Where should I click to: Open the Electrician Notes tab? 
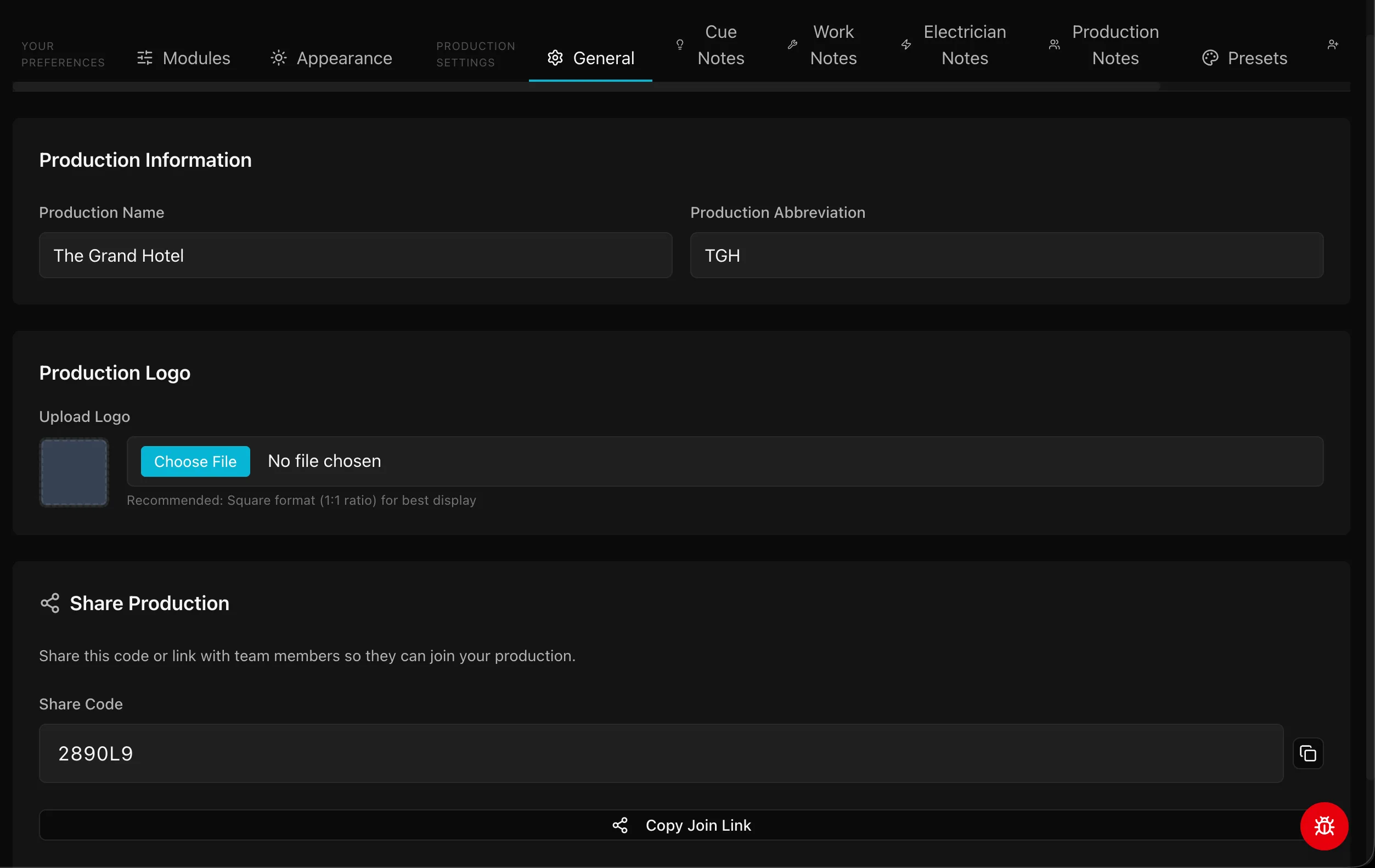tap(953, 44)
